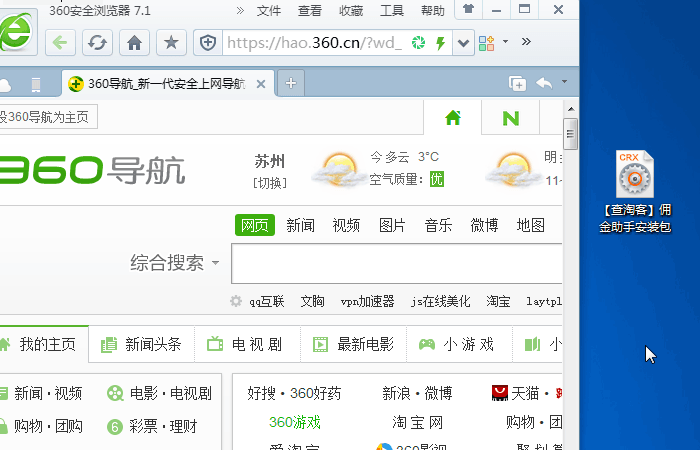Select the 新闻 search category tab
700x450 pixels.
click(x=300, y=225)
